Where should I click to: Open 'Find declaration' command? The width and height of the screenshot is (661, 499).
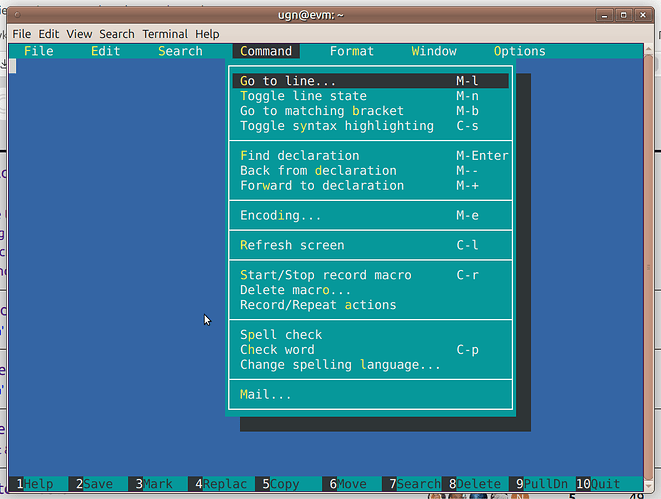(299, 156)
